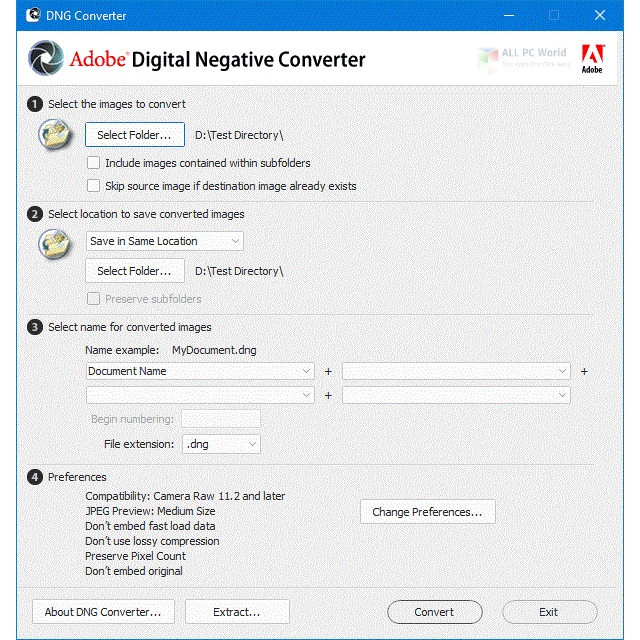The height and width of the screenshot is (640, 640).
Task: Click the 'Extract...' button
Action: 237,612
